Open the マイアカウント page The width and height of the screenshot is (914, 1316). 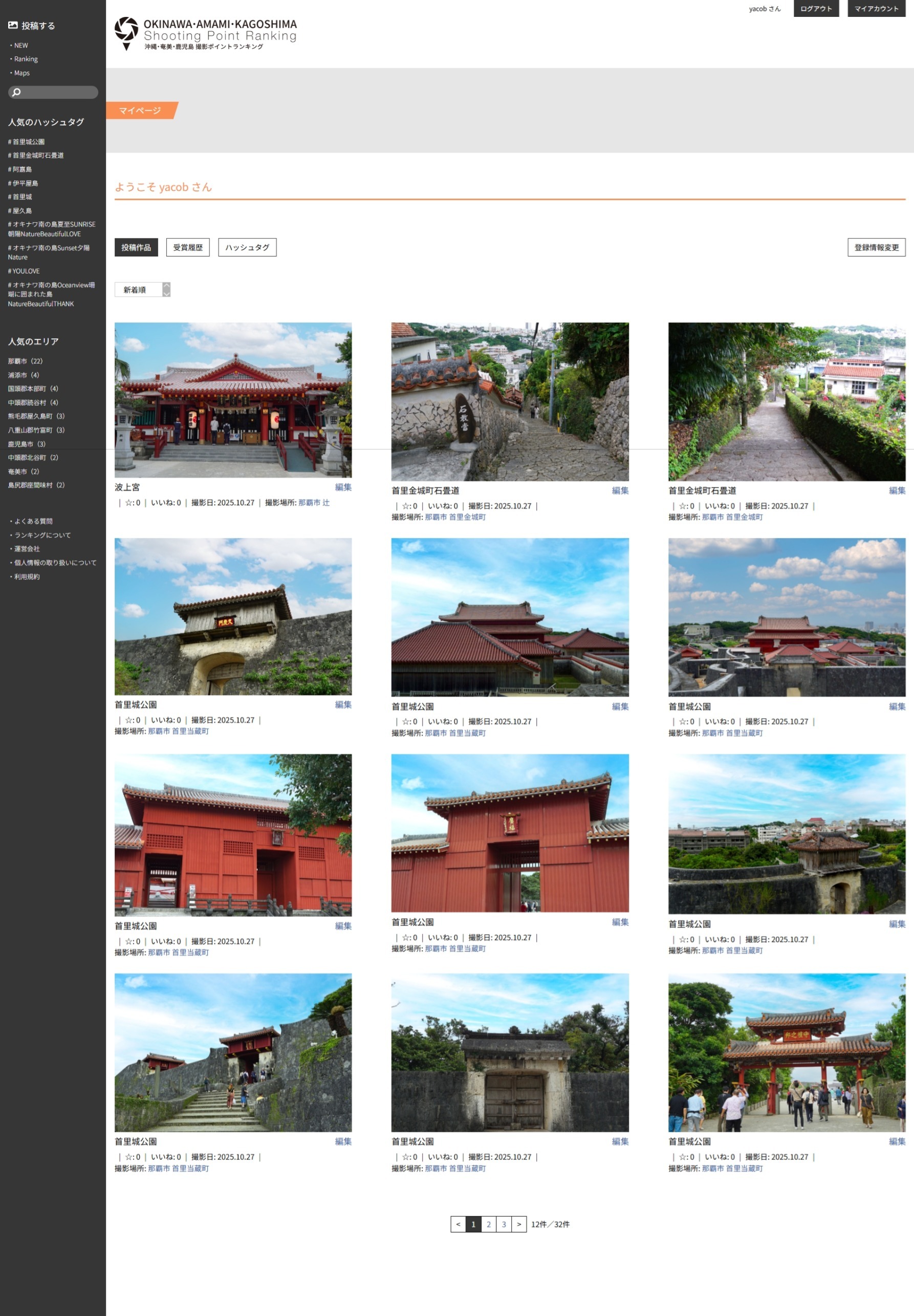click(876, 9)
